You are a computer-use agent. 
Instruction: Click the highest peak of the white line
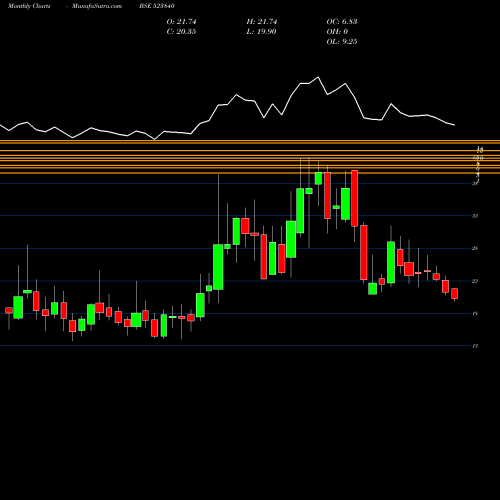tap(318, 77)
